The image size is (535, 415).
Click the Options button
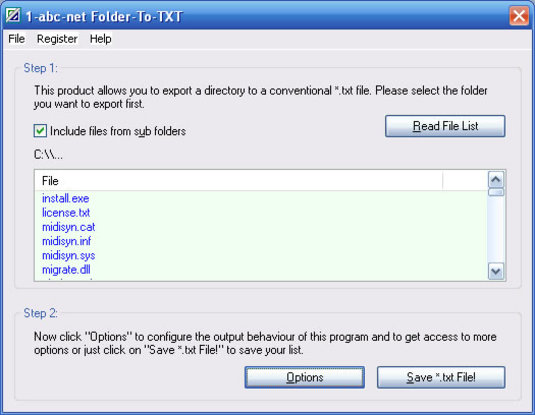(304, 377)
